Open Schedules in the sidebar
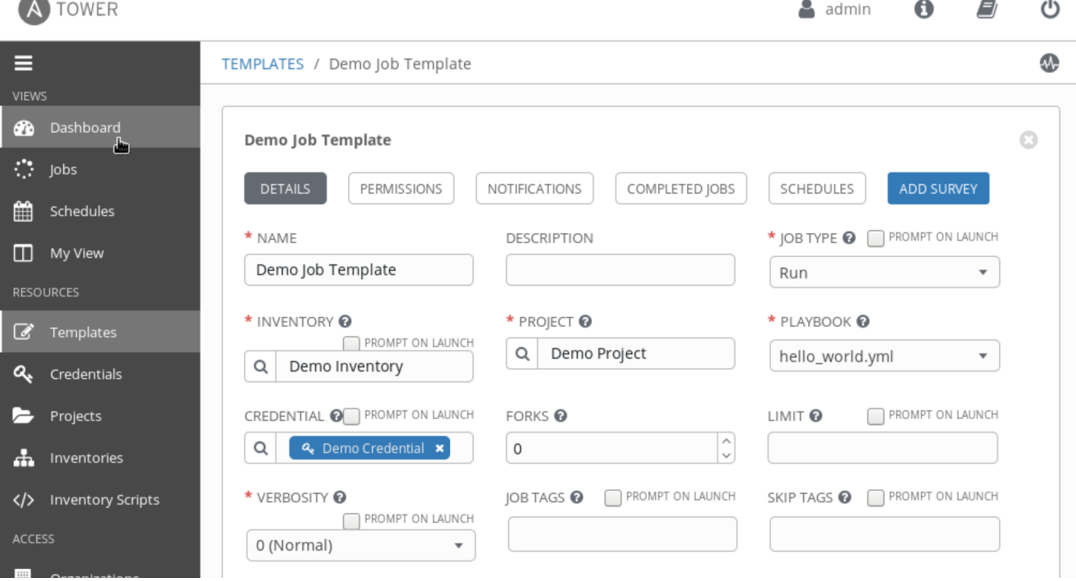This screenshot has width=1076, height=581. click(x=100, y=211)
